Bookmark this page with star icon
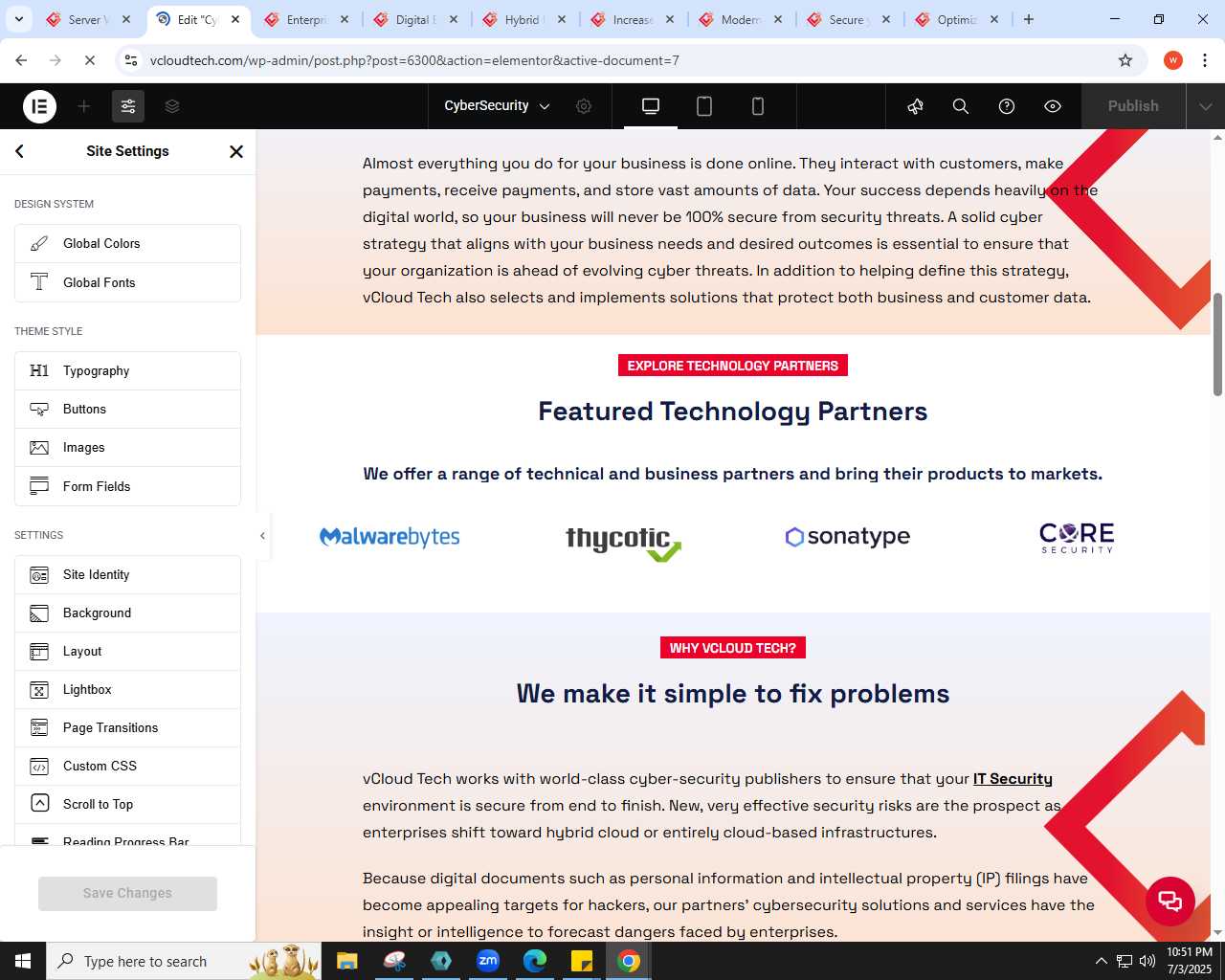The width and height of the screenshot is (1225, 980). (x=1125, y=60)
